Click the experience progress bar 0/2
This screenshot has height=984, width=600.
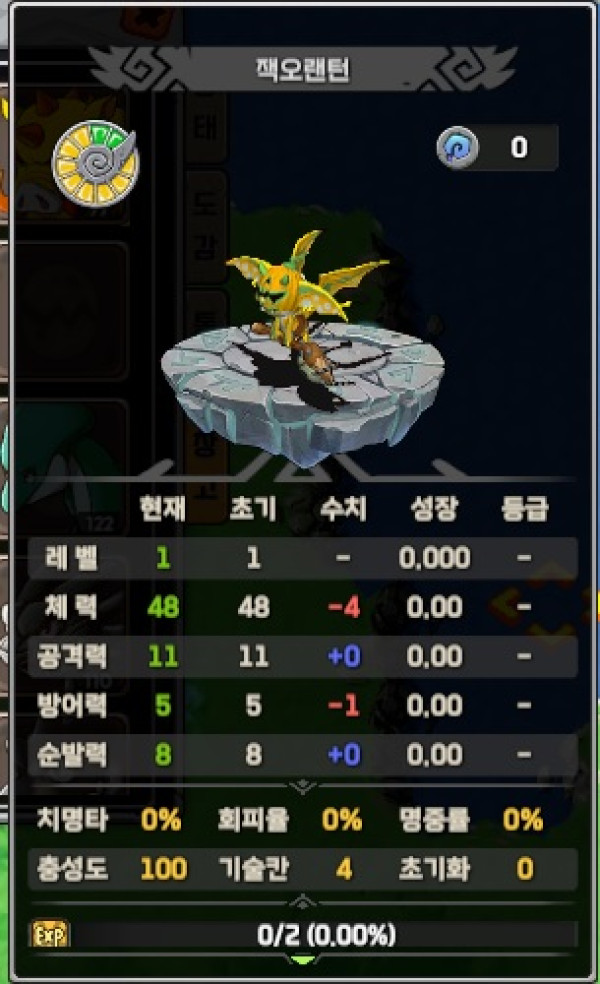(x=325, y=935)
